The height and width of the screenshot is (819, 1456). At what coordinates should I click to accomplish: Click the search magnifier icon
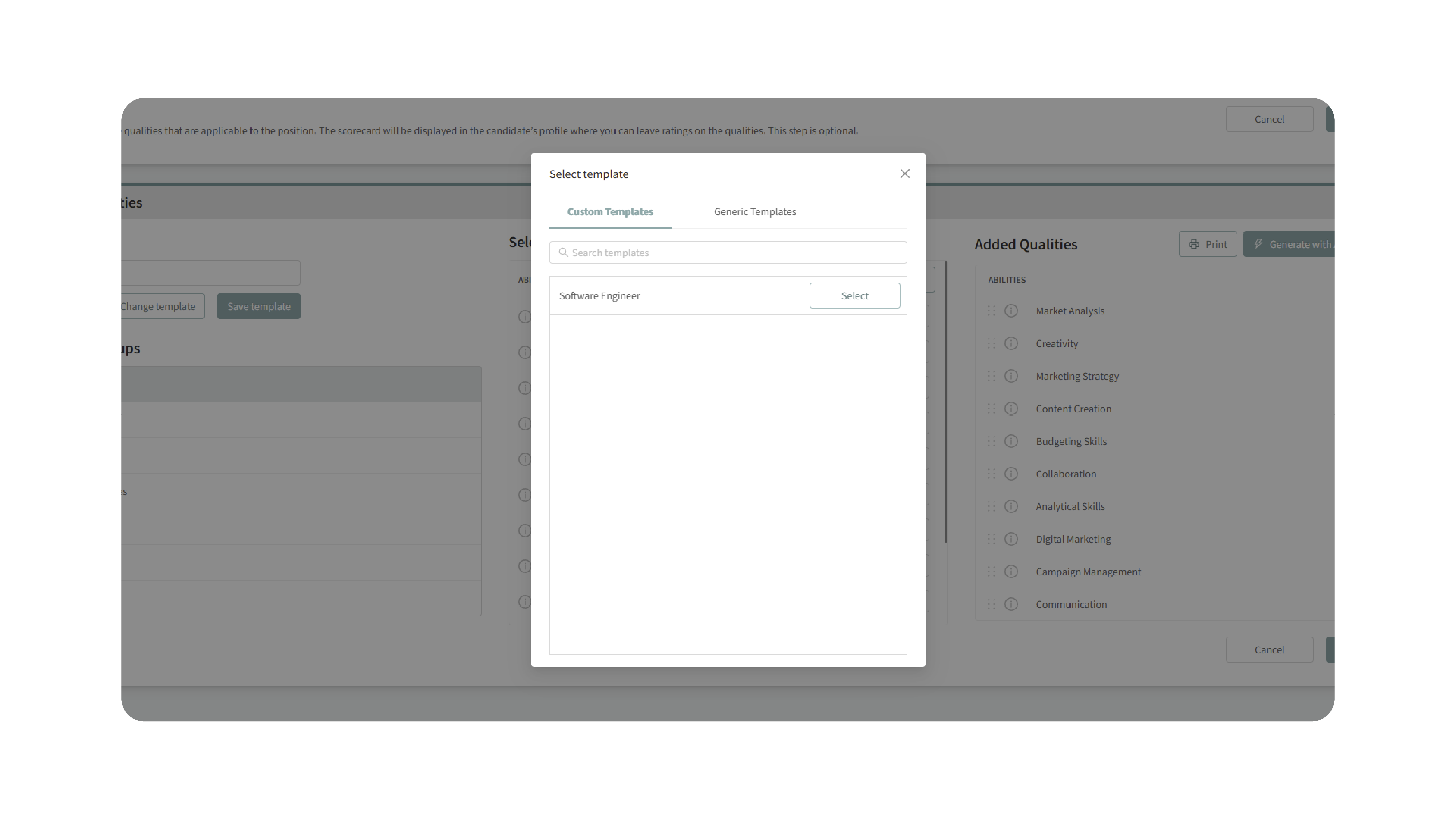click(x=563, y=253)
